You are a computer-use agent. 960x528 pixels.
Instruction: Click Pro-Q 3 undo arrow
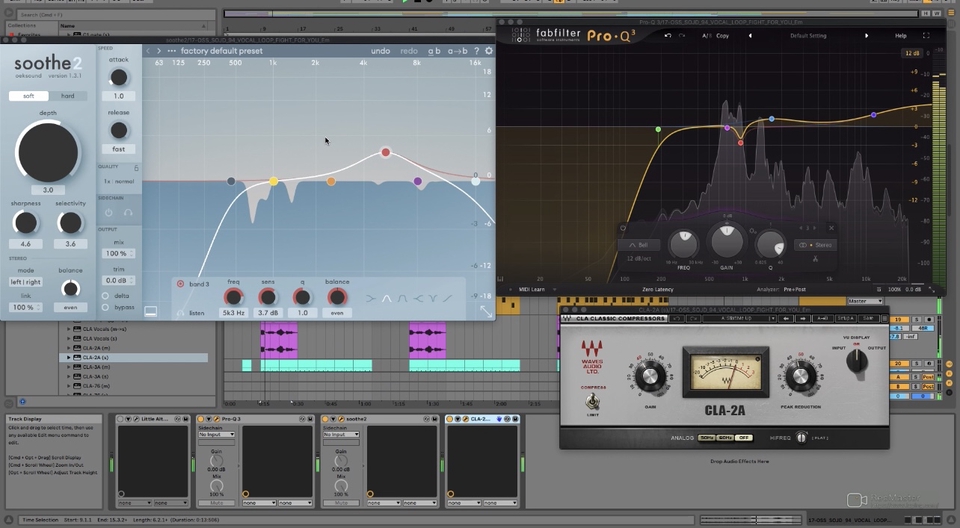coord(668,36)
